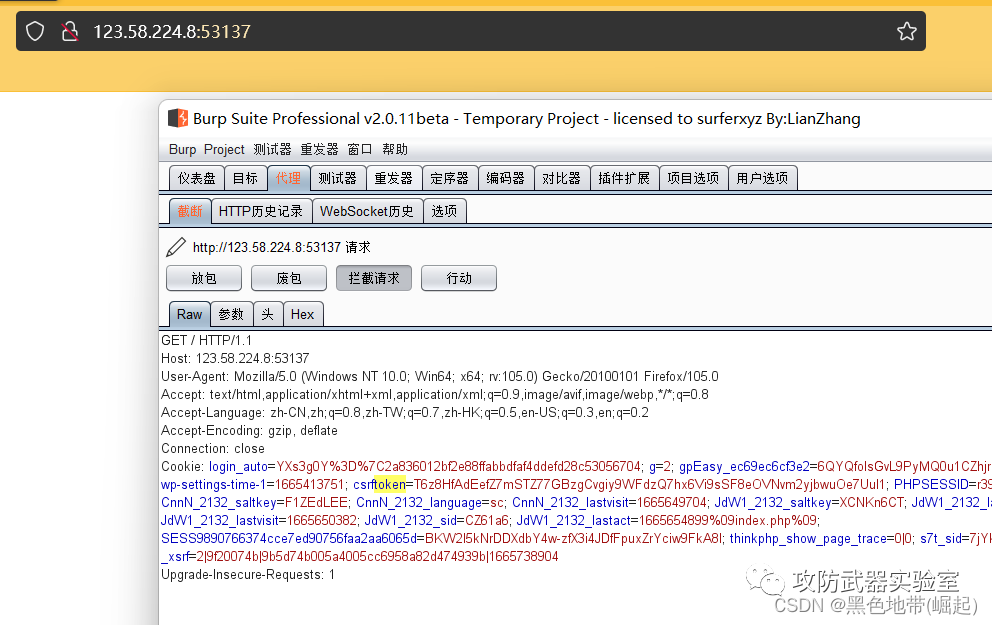Click the PHPSESSID cookie name
Image resolution: width=992 pixels, height=625 pixels.
pyautogui.click(x=931, y=485)
